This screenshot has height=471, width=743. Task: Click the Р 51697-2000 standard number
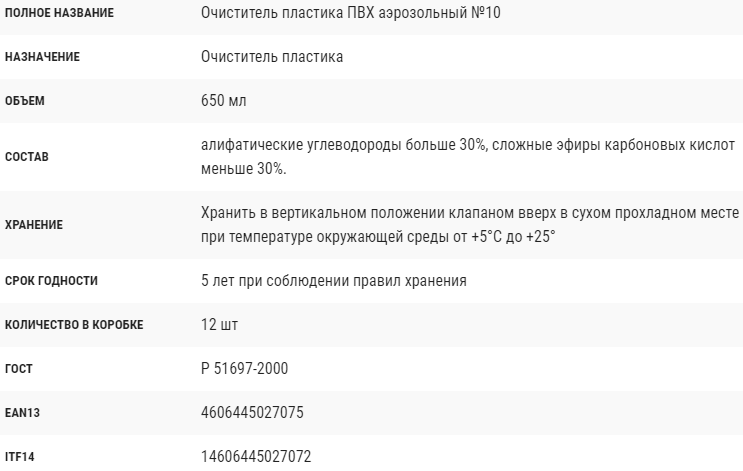244,369
